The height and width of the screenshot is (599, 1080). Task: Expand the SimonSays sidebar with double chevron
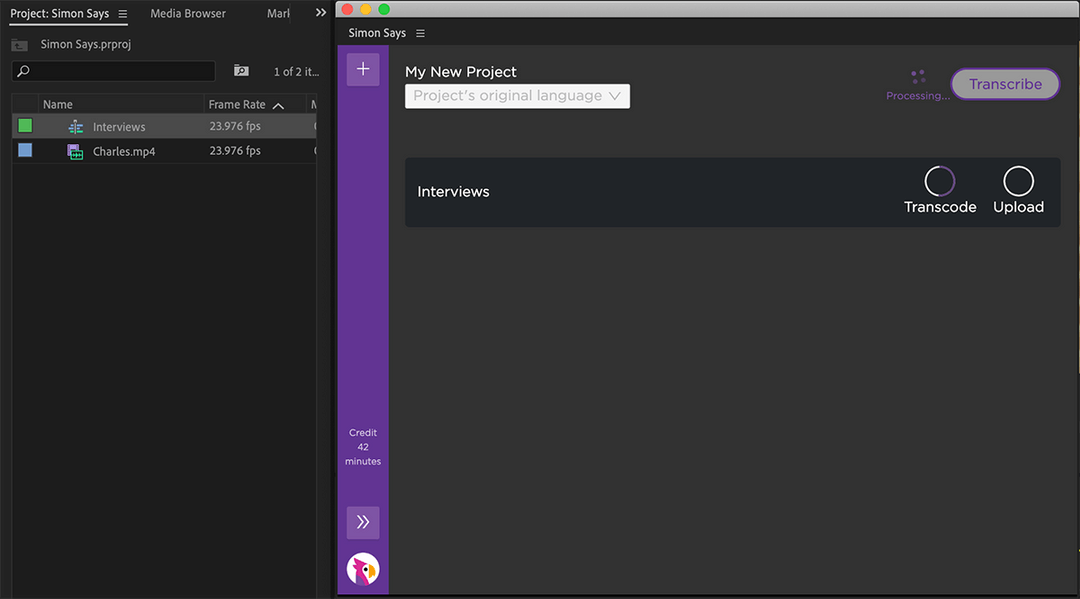click(362, 522)
